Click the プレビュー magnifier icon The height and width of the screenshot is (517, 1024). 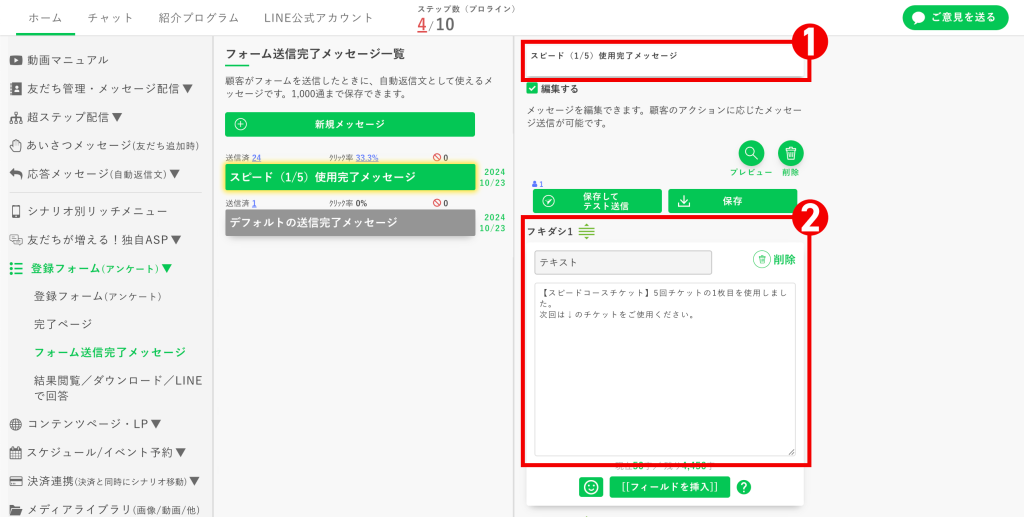click(751, 153)
